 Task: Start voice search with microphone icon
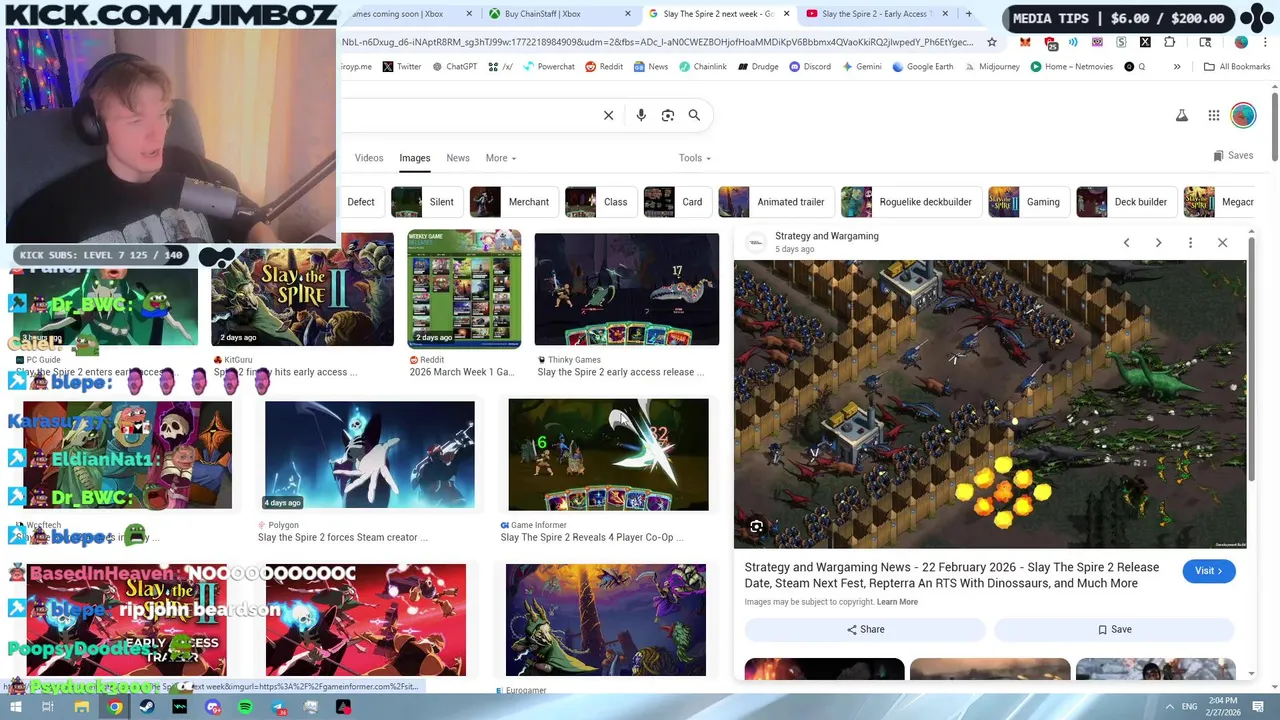[641, 115]
